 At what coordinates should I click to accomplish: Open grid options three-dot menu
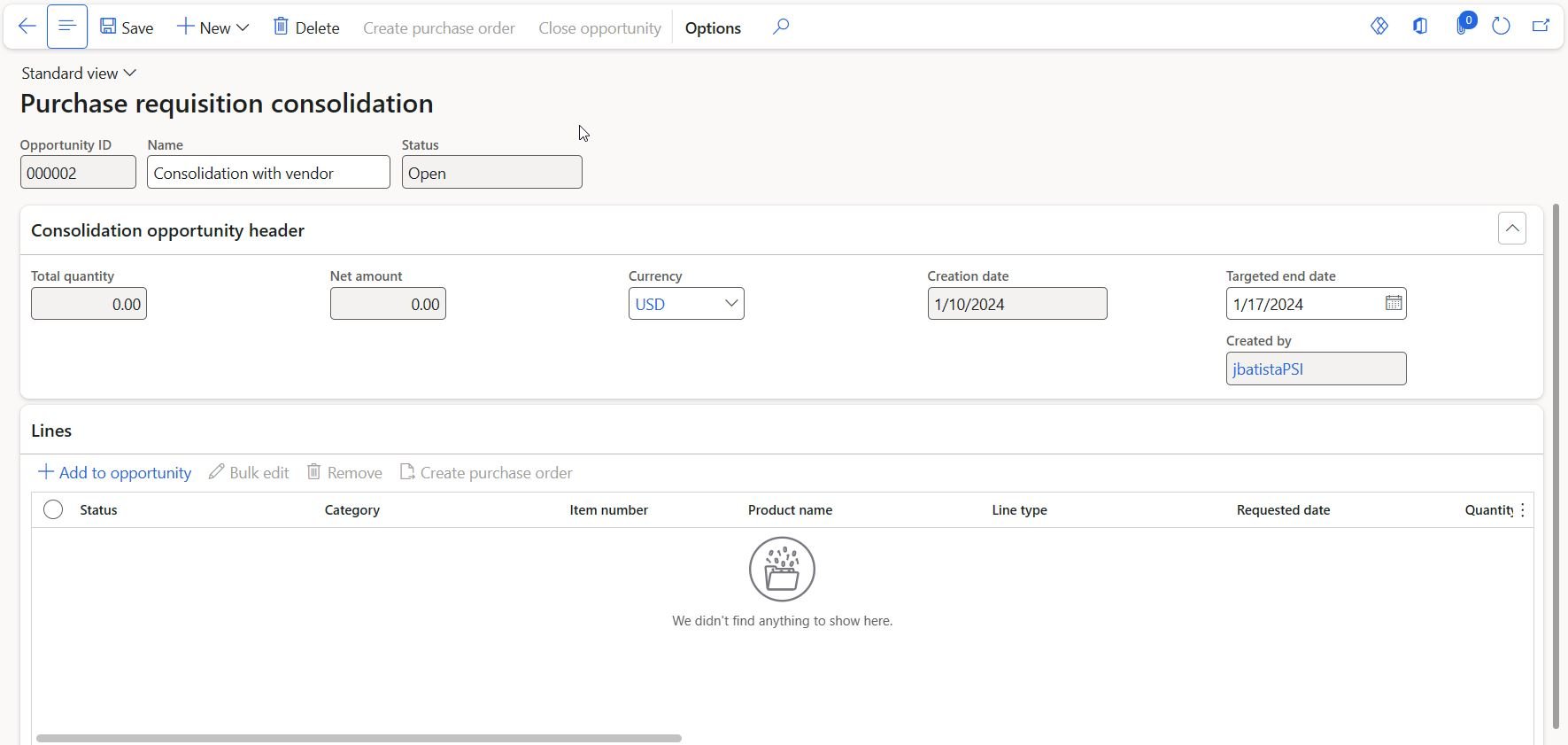(x=1523, y=510)
